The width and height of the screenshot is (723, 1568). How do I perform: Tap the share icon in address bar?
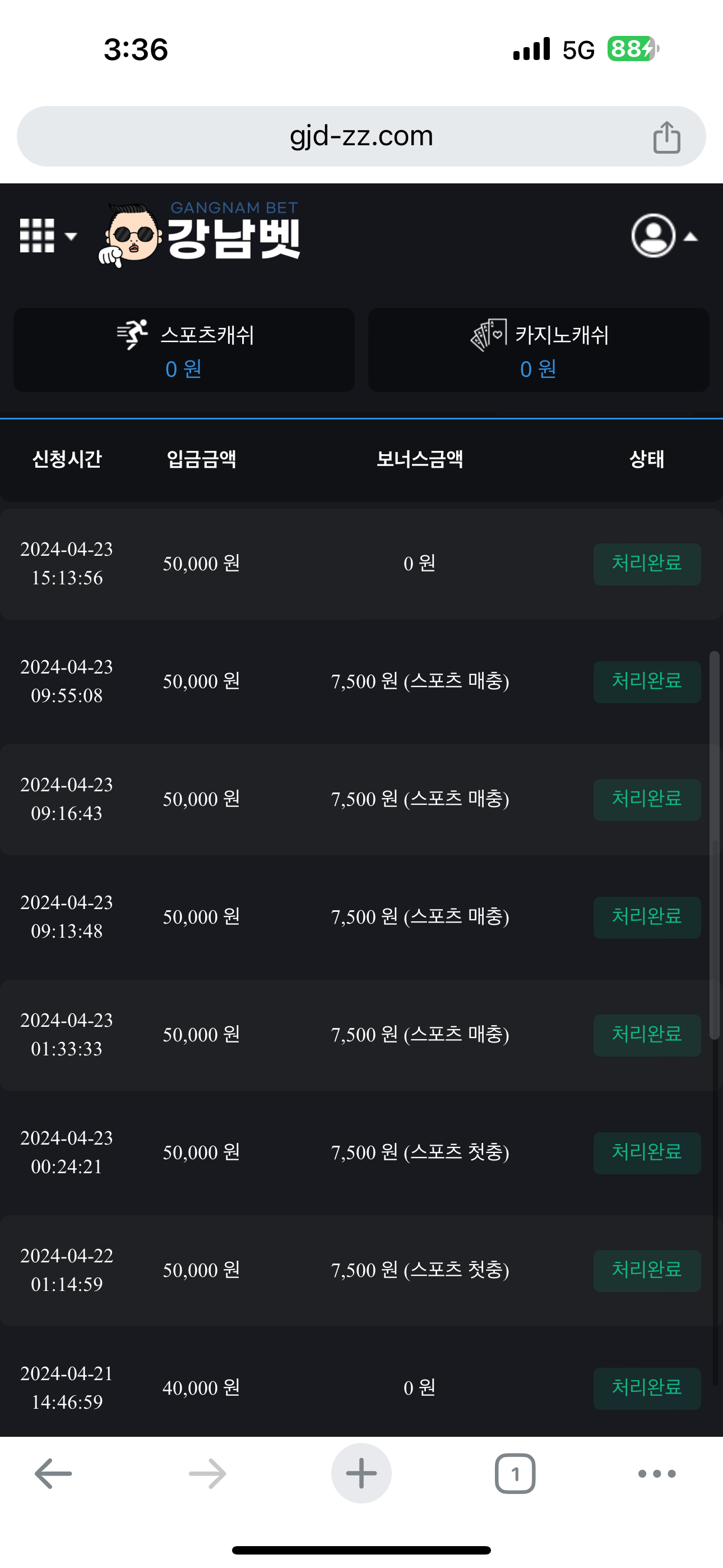click(x=666, y=137)
